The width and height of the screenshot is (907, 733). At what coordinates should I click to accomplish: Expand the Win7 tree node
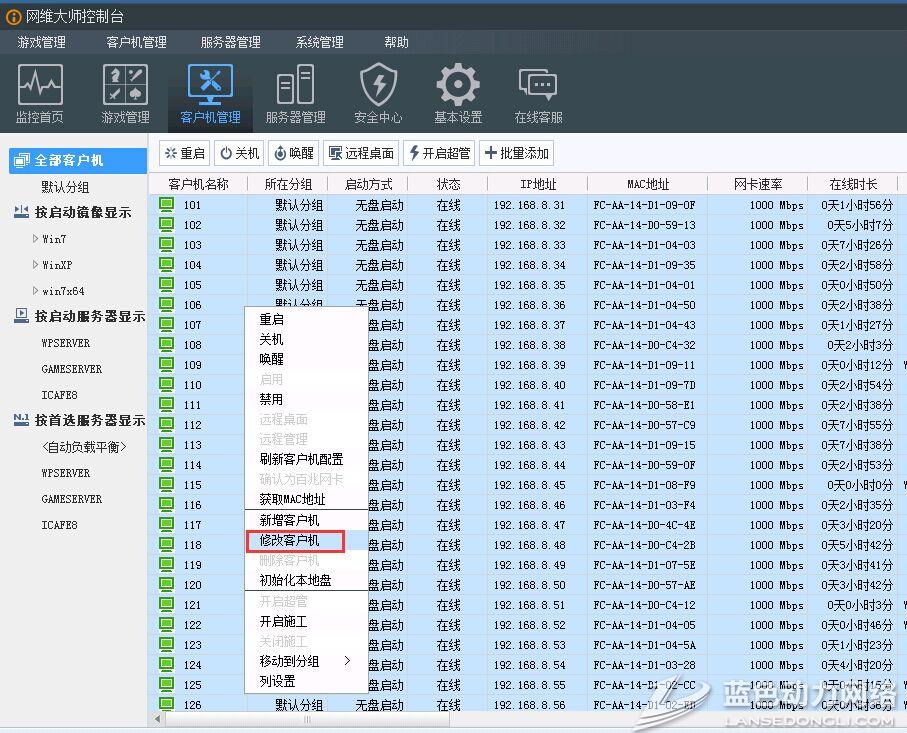(x=37, y=239)
